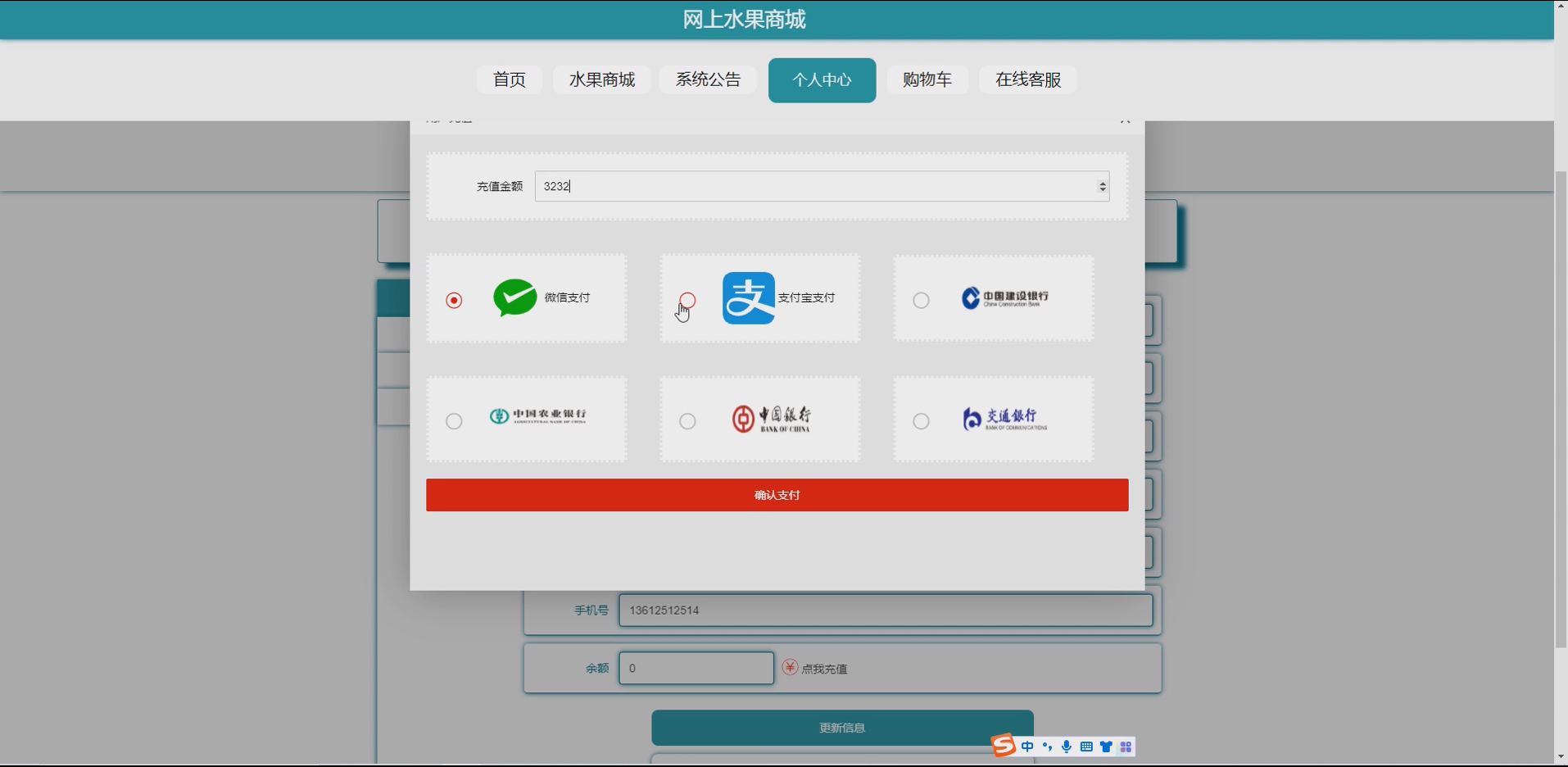The width and height of the screenshot is (1568, 767).
Task: Open Sogou toolbox grid icon
Action: point(1126,747)
